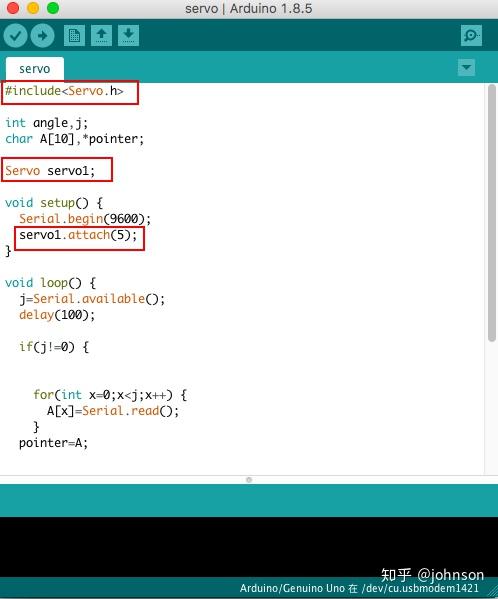Viewport: 498px width, 599px height.
Task: Create a new sketch with New icon
Action: pos(74,36)
